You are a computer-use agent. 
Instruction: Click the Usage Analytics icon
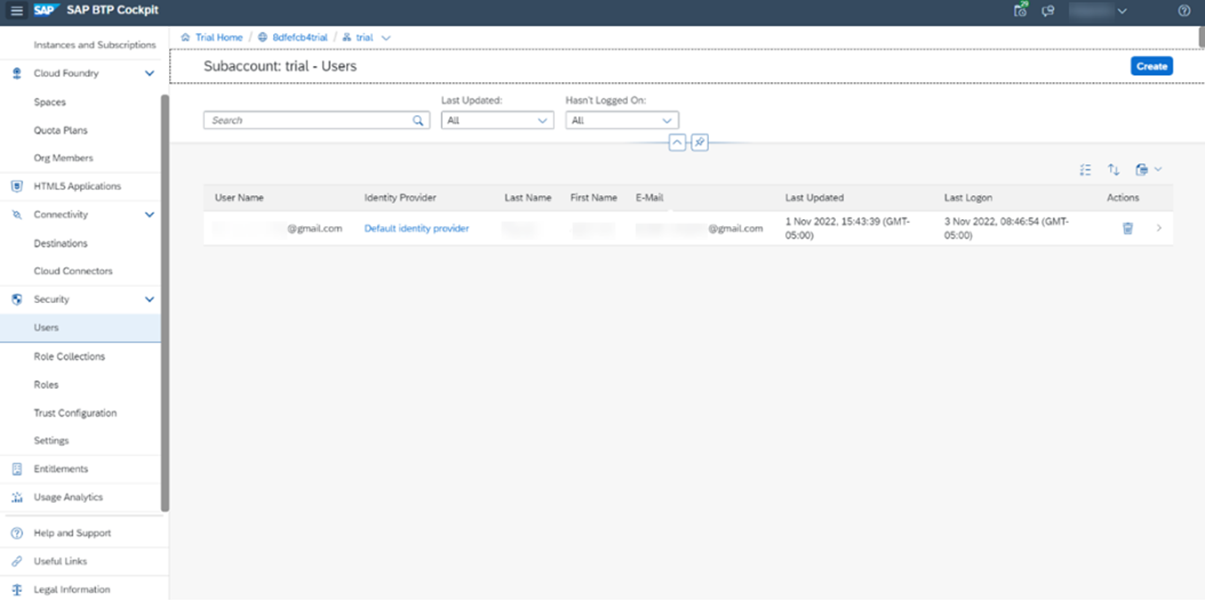[x=16, y=497]
